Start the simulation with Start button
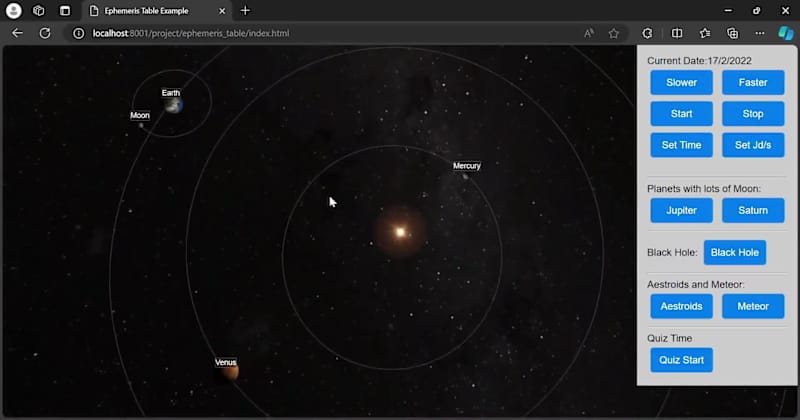The width and height of the screenshot is (800, 420). point(681,114)
